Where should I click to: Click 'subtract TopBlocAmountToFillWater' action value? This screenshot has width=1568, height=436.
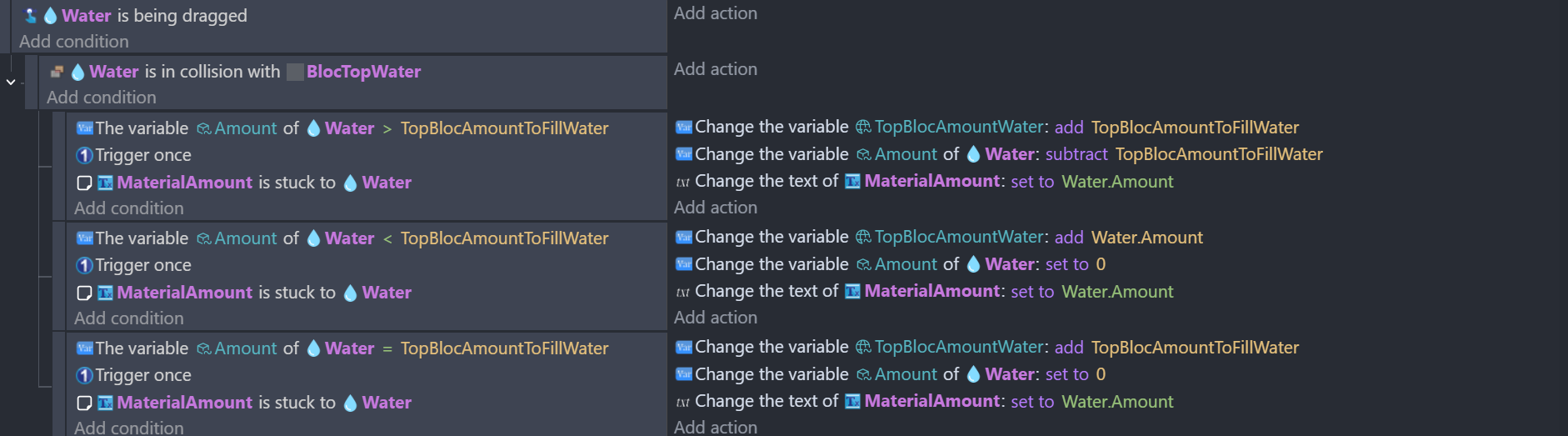coord(1184,154)
